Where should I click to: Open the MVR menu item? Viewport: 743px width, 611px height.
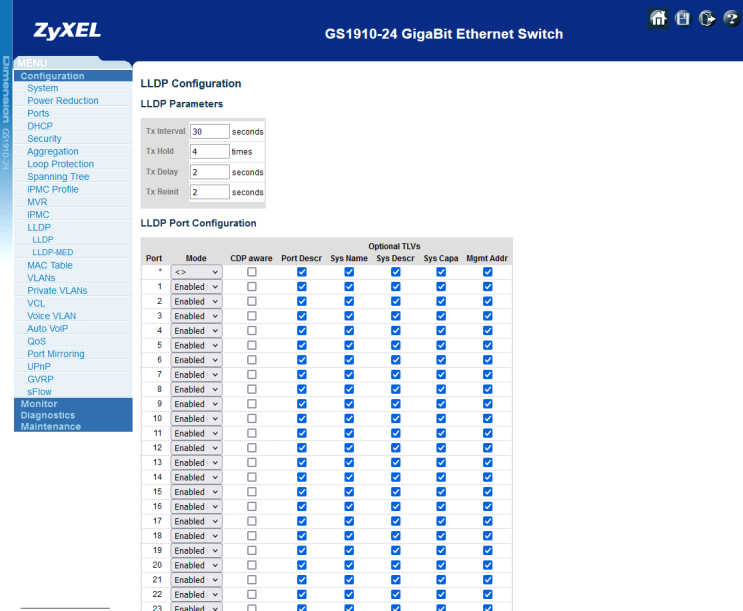point(37,202)
